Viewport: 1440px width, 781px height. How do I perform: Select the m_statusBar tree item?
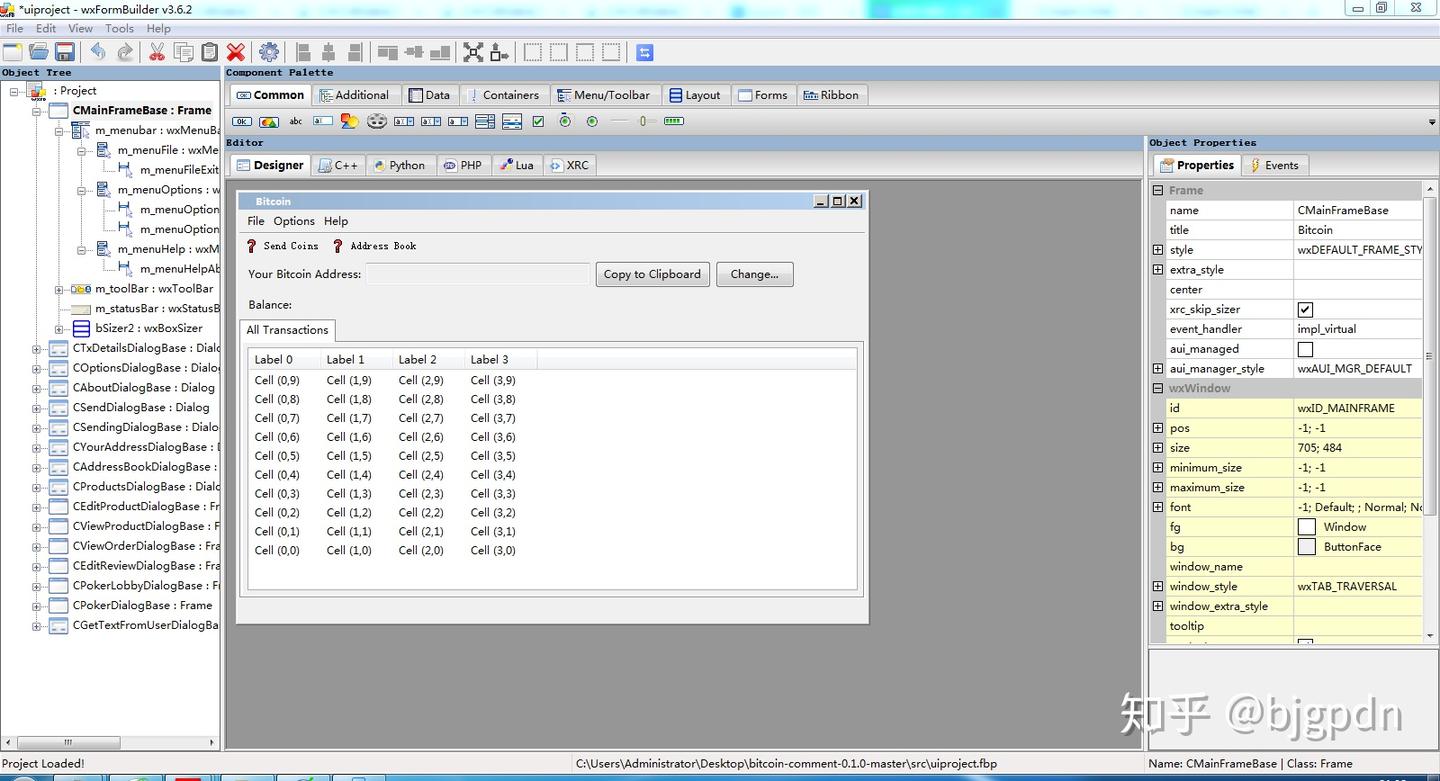(x=157, y=309)
